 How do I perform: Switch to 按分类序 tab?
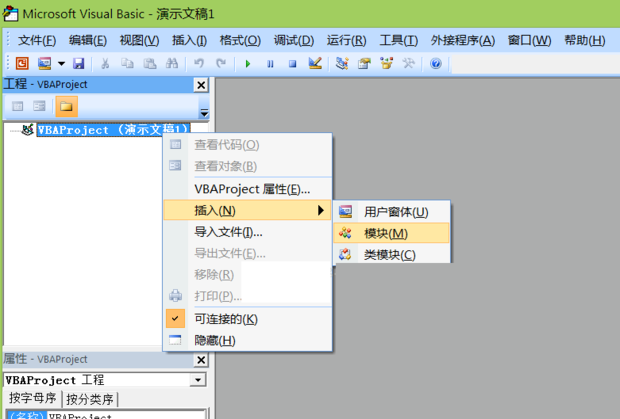click(90, 399)
